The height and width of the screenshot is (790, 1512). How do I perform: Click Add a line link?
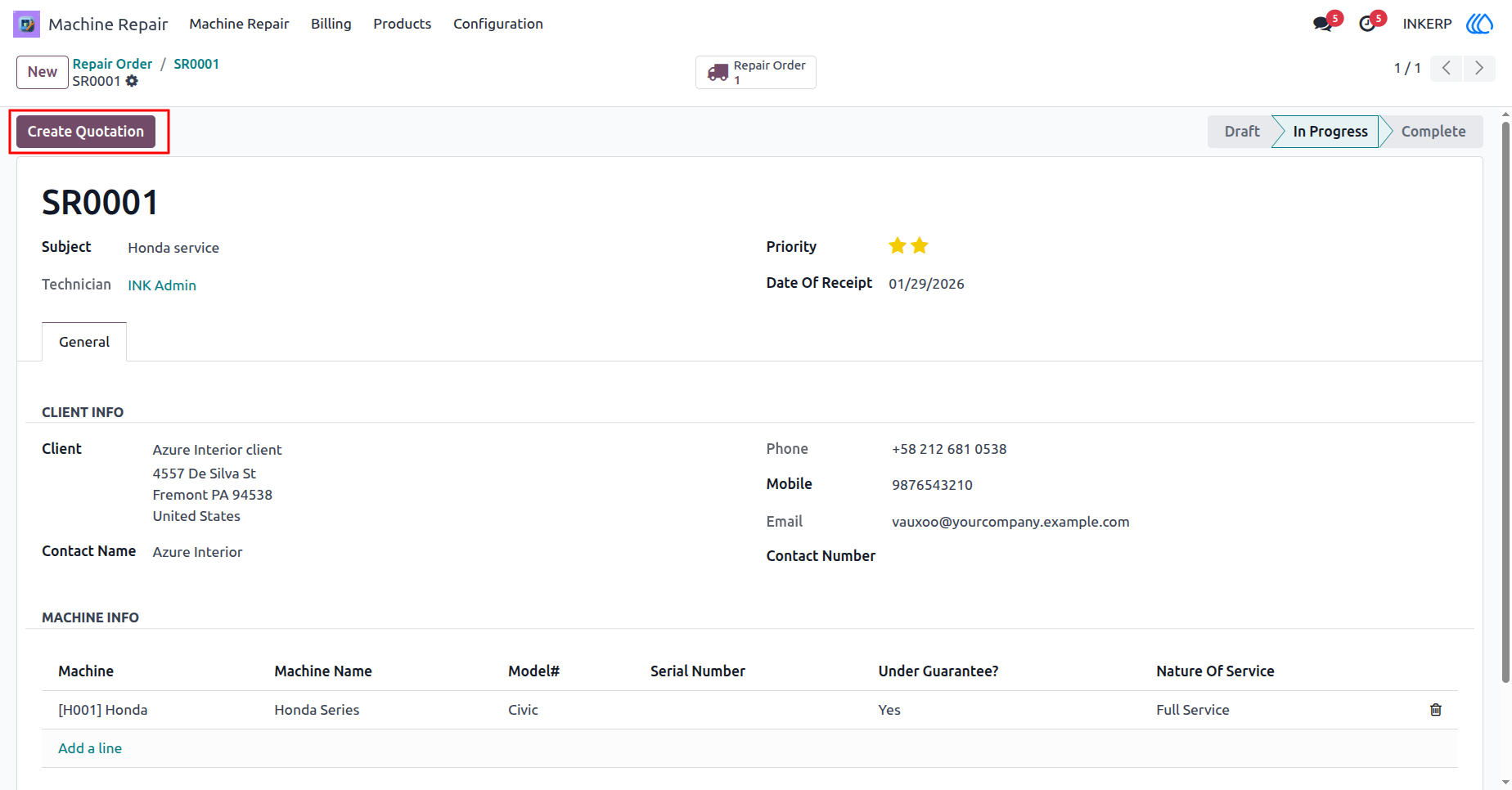tap(90, 748)
